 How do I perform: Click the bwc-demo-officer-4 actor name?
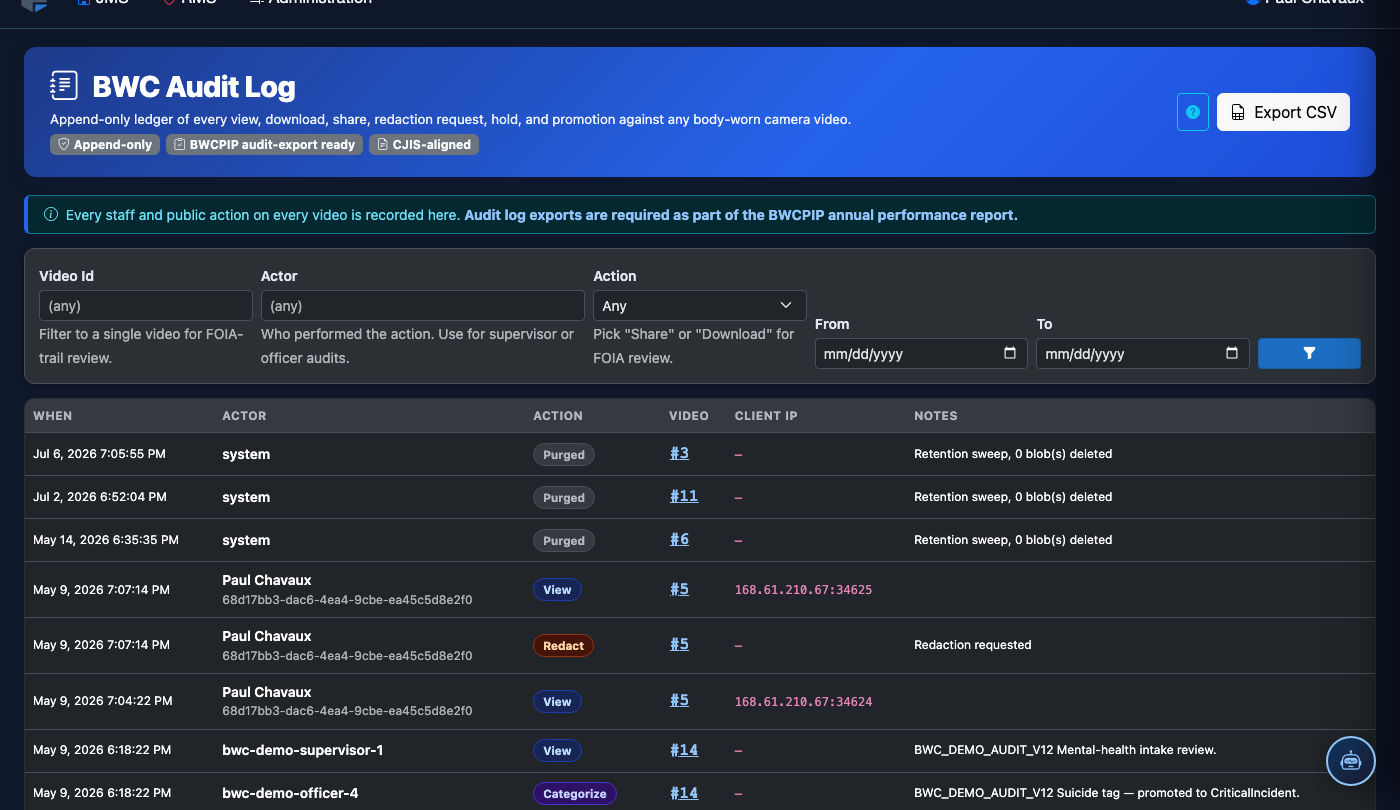point(290,793)
